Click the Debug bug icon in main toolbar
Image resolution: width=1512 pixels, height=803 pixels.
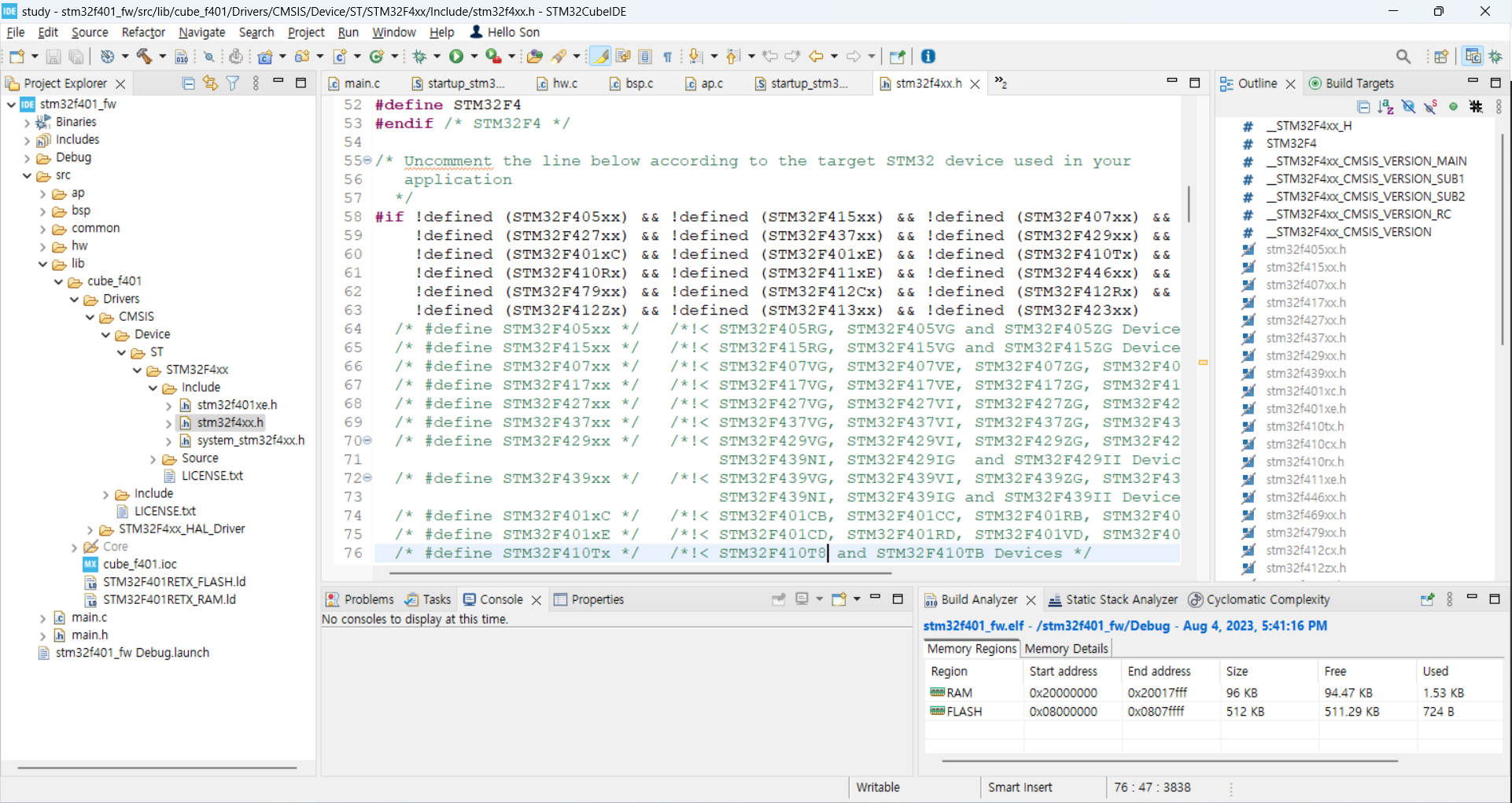coord(419,56)
